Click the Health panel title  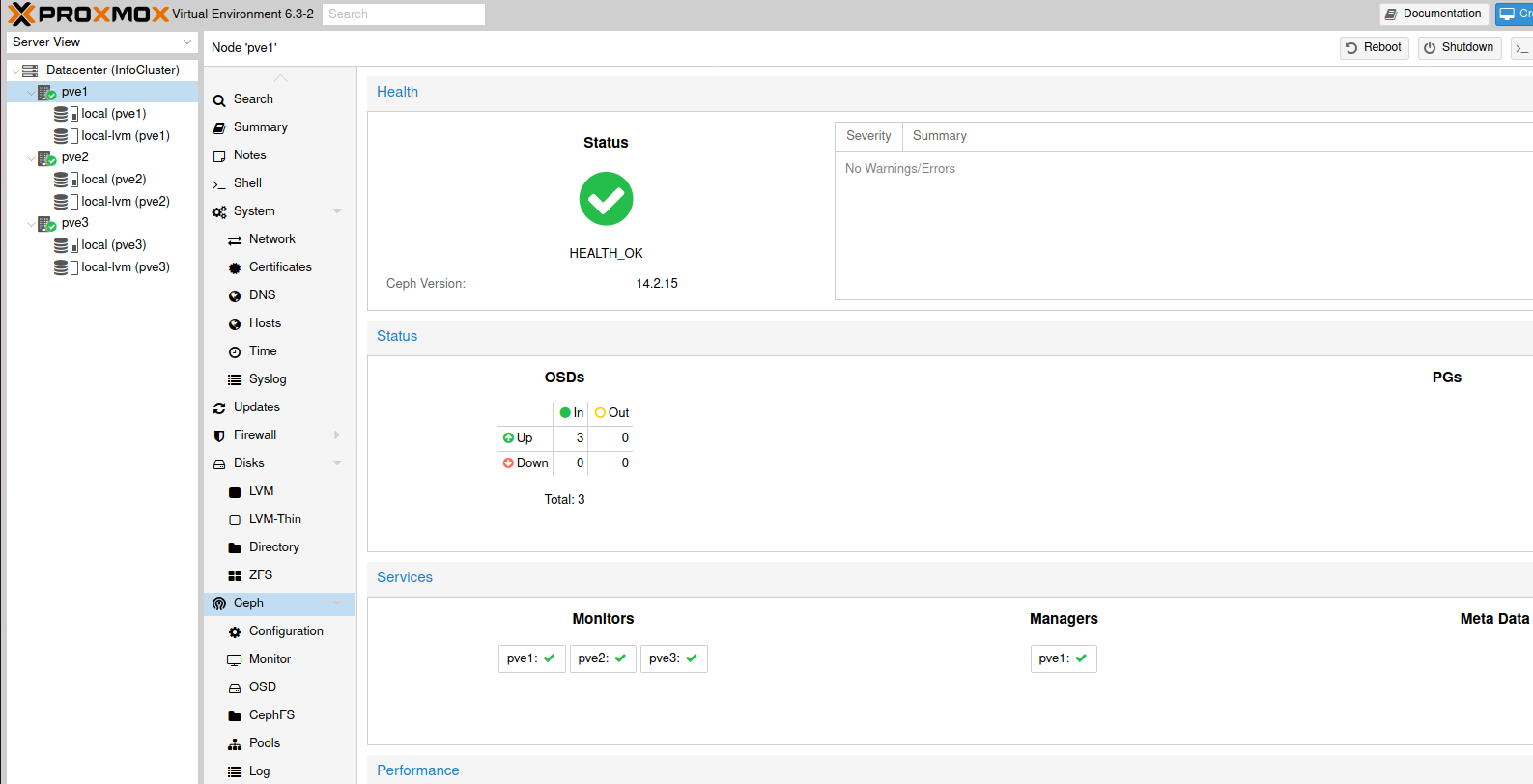pos(397,92)
